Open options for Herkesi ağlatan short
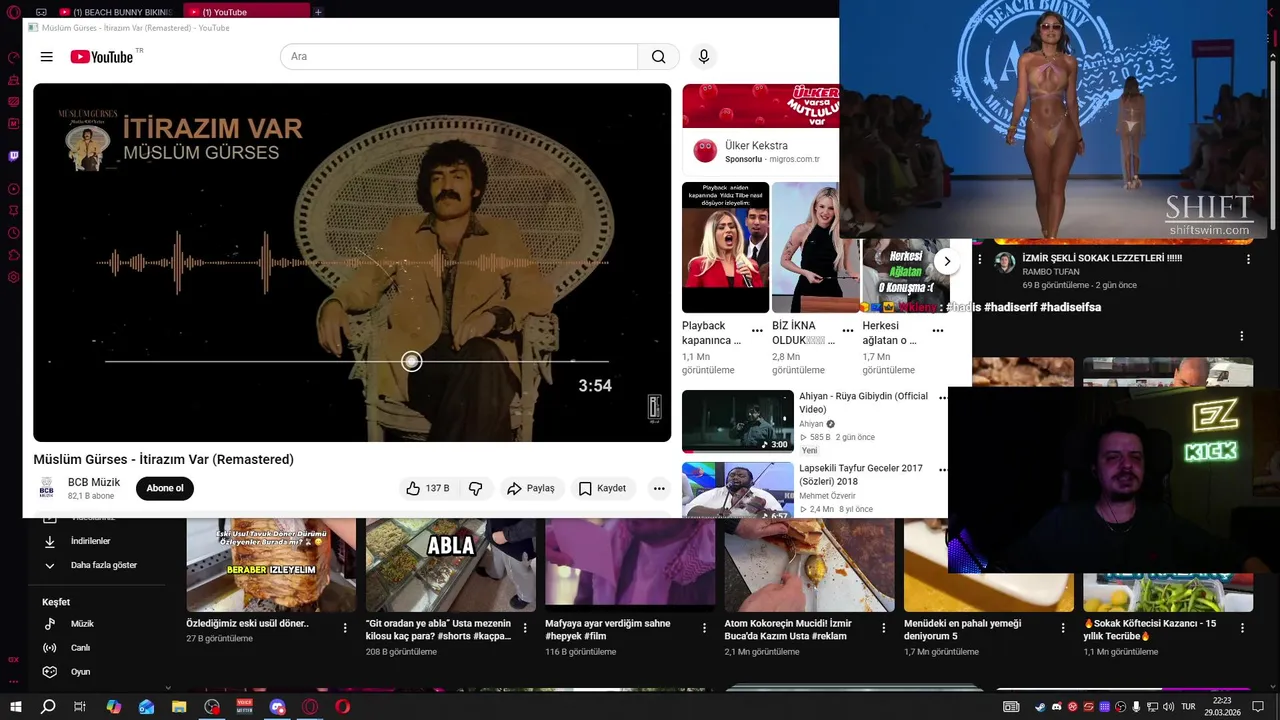1280x720 pixels. [938, 330]
